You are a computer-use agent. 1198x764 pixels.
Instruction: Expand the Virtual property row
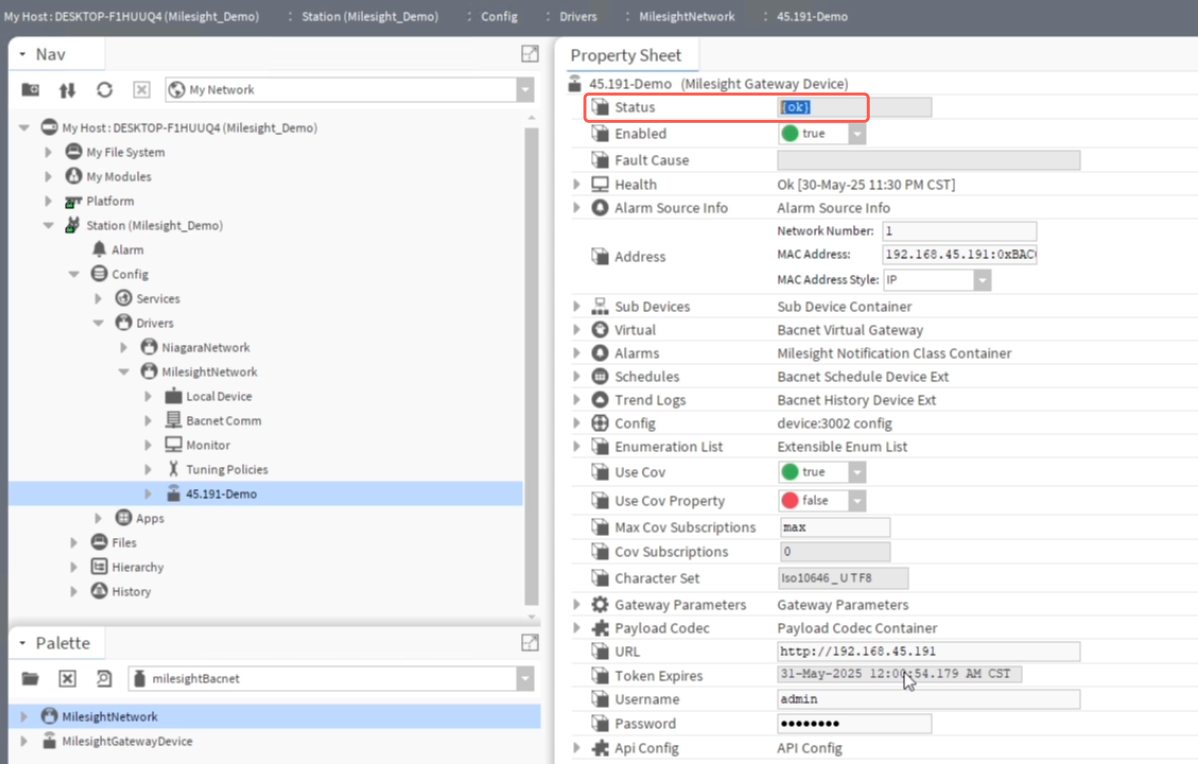pyautogui.click(x=577, y=329)
